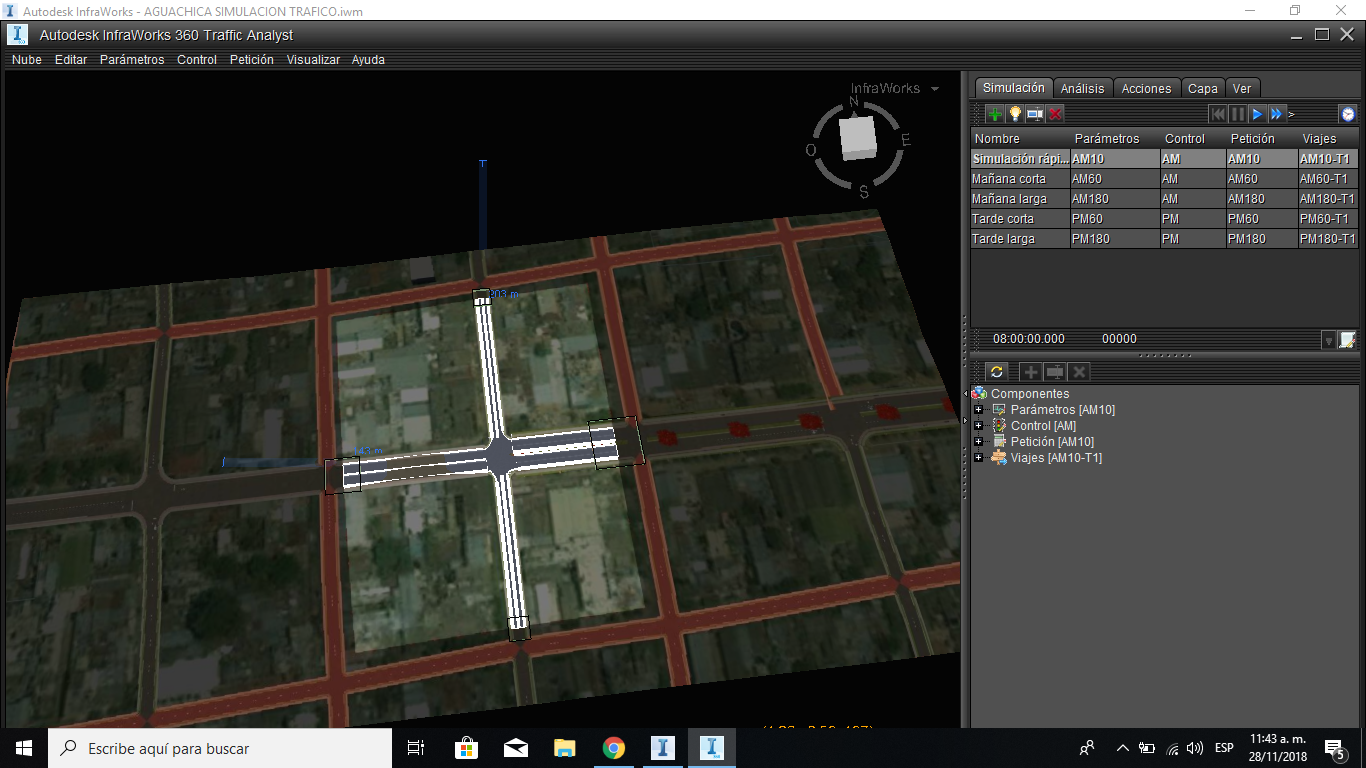Image resolution: width=1366 pixels, height=768 pixels.
Task: Open the Parámetros menu
Action: tap(132, 60)
